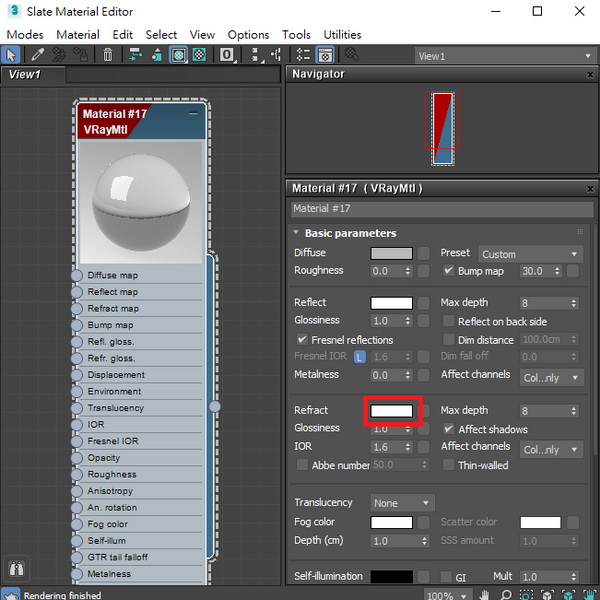Open the Diffuse color swatch
600x600 pixels.
click(391, 253)
